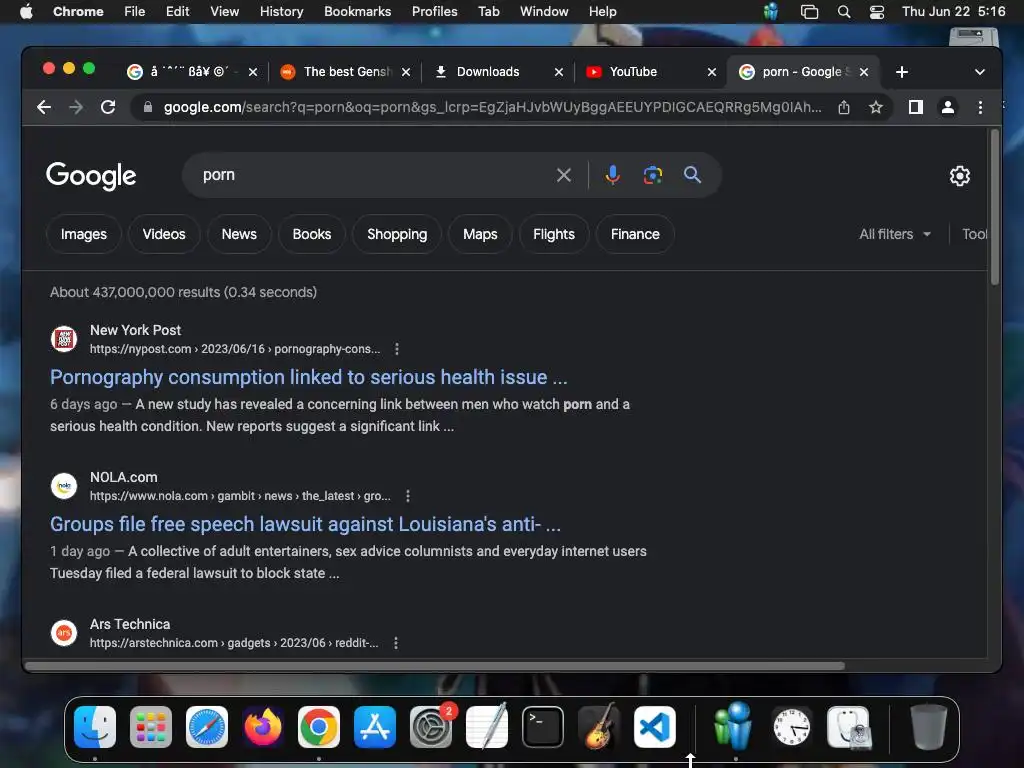Open Terminal from the Dock
The image size is (1024, 768).
pos(543,727)
